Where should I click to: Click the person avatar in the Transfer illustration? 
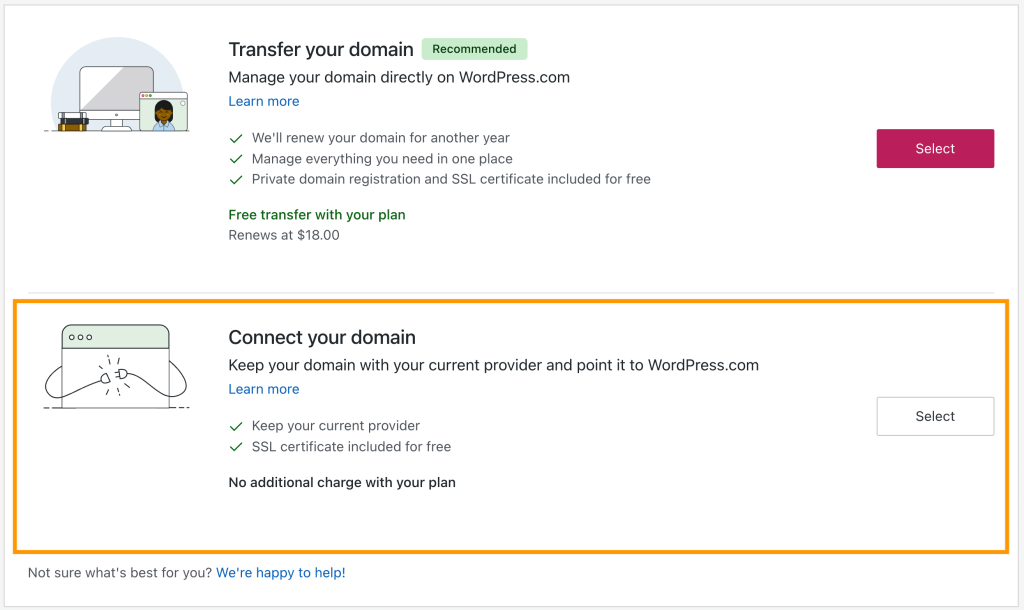tap(163, 113)
